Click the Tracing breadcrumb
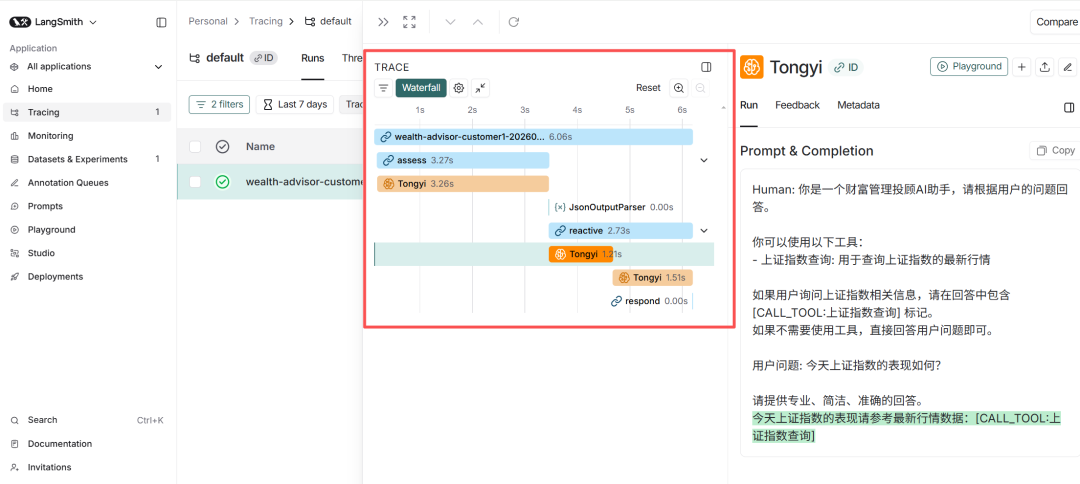Image resolution: width=1080 pixels, height=484 pixels. click(x=266, y=21)
